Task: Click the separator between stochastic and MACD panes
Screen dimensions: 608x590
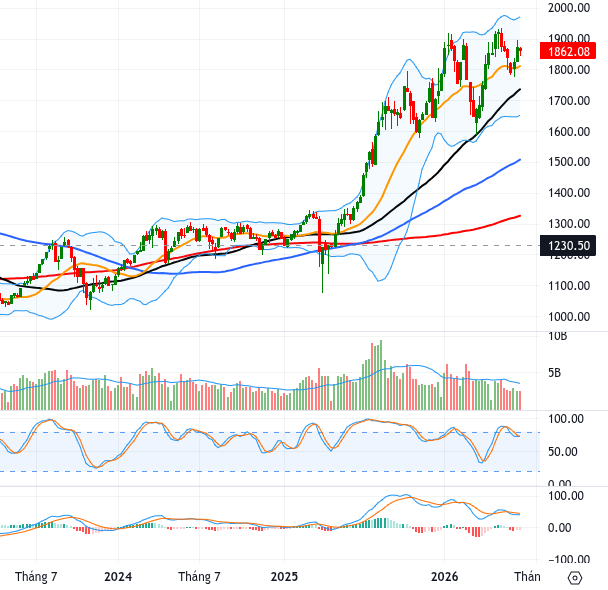Action: click(x=304, y=486)
